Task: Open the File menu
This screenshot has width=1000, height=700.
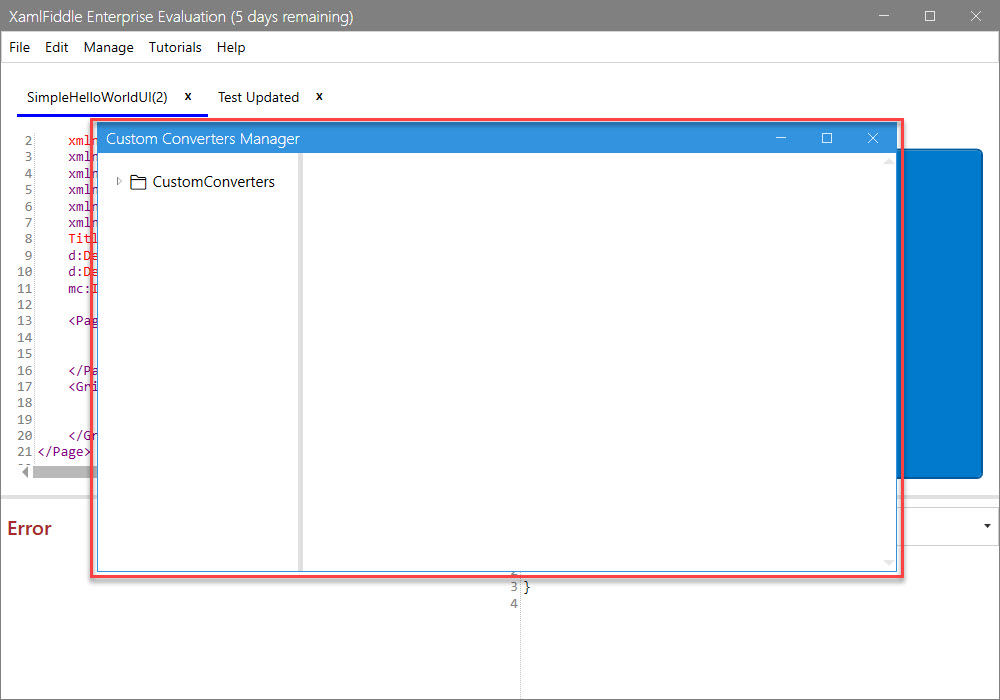Action: point(19,47)
